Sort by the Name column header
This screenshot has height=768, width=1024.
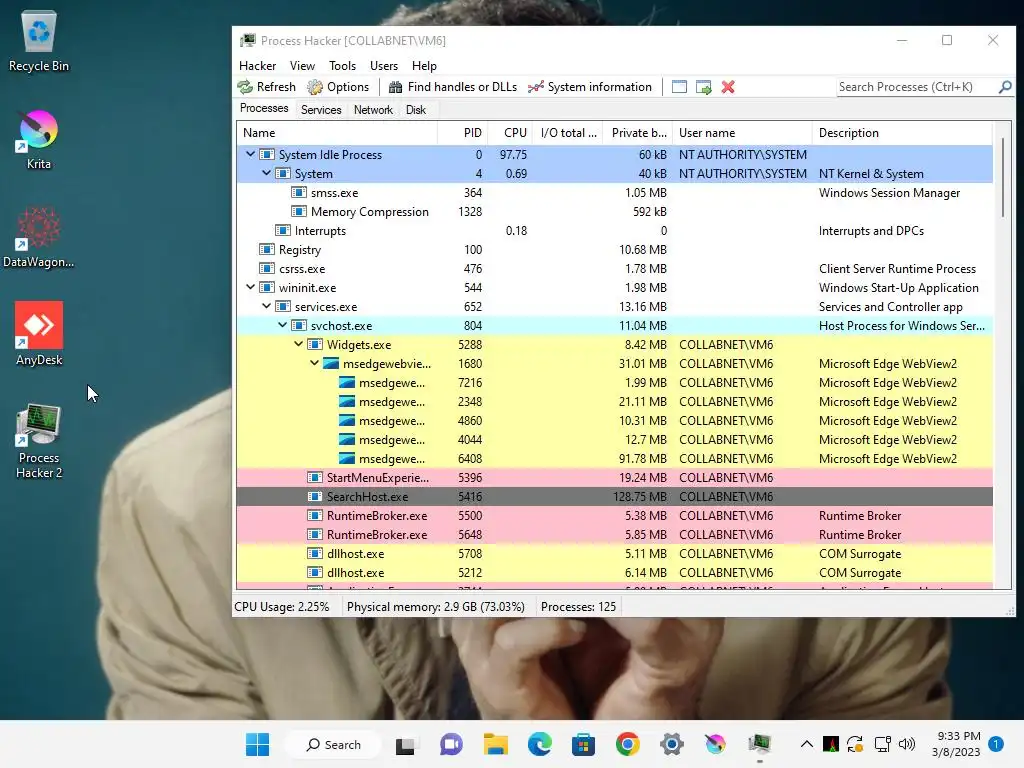337,133
